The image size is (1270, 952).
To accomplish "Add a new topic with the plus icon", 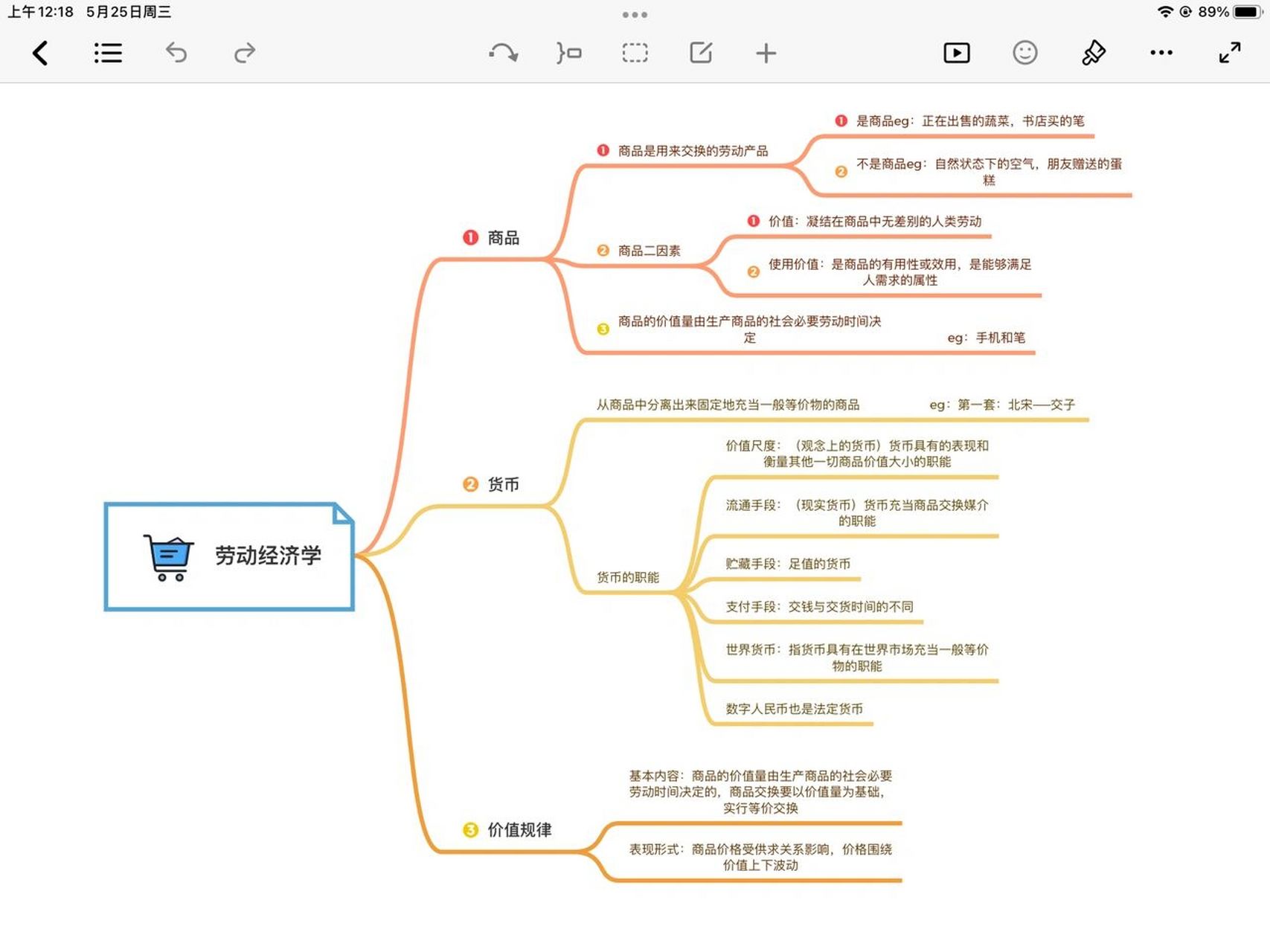I will click(x=766, y=53).
